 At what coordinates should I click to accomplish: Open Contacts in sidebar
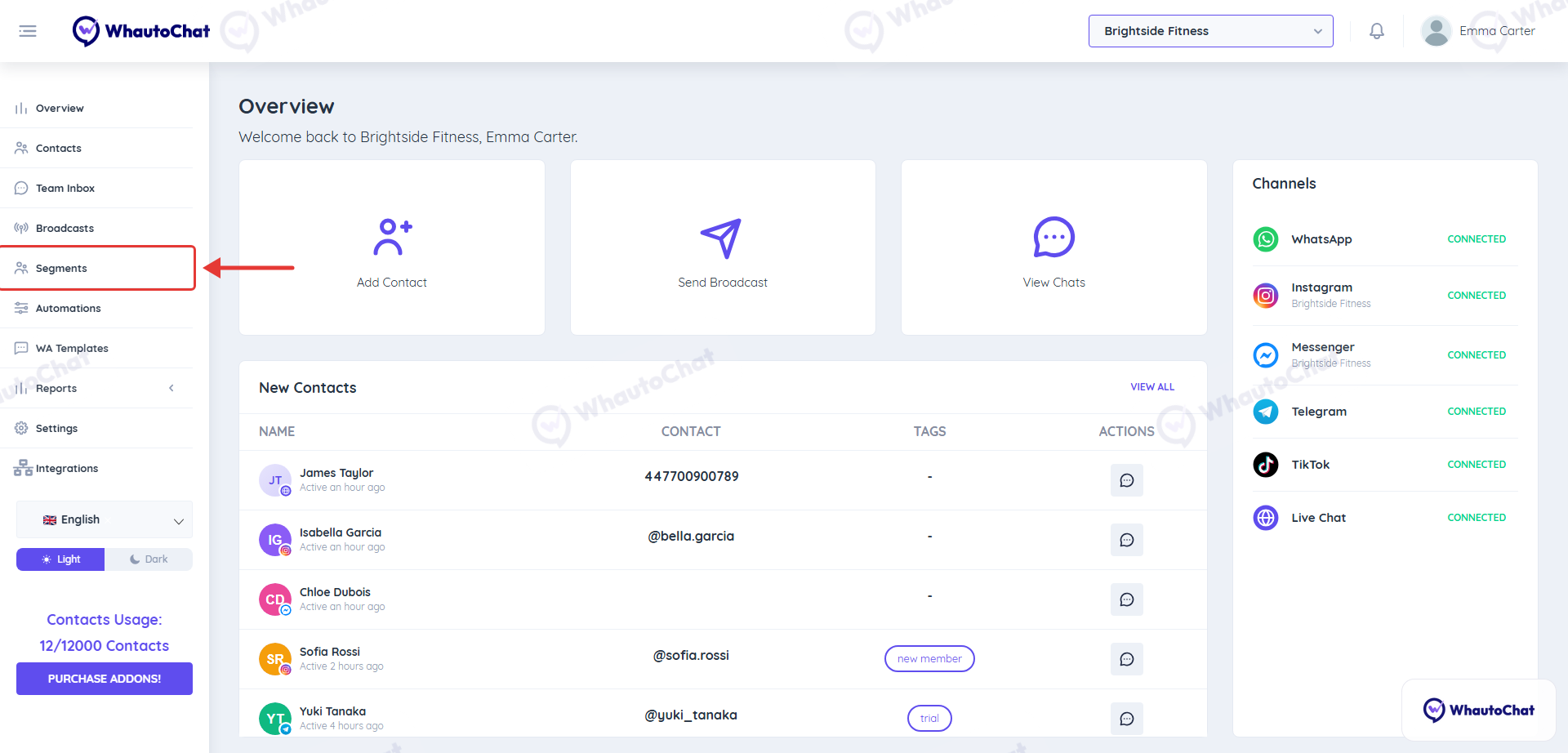[96, 148]
